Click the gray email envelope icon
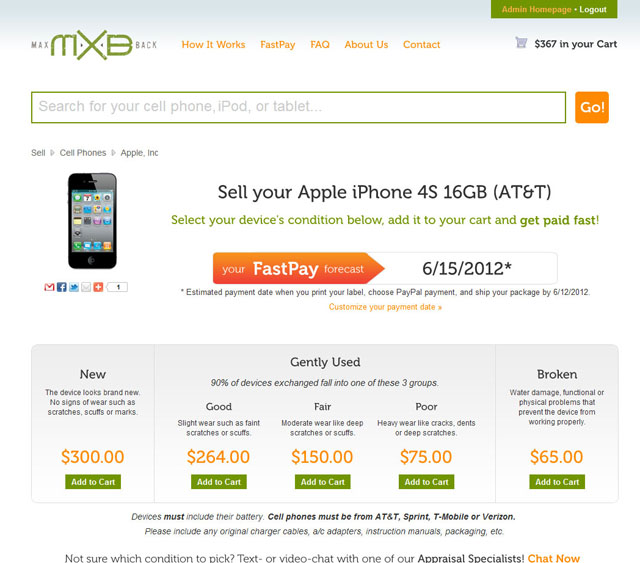 (86, 287)
